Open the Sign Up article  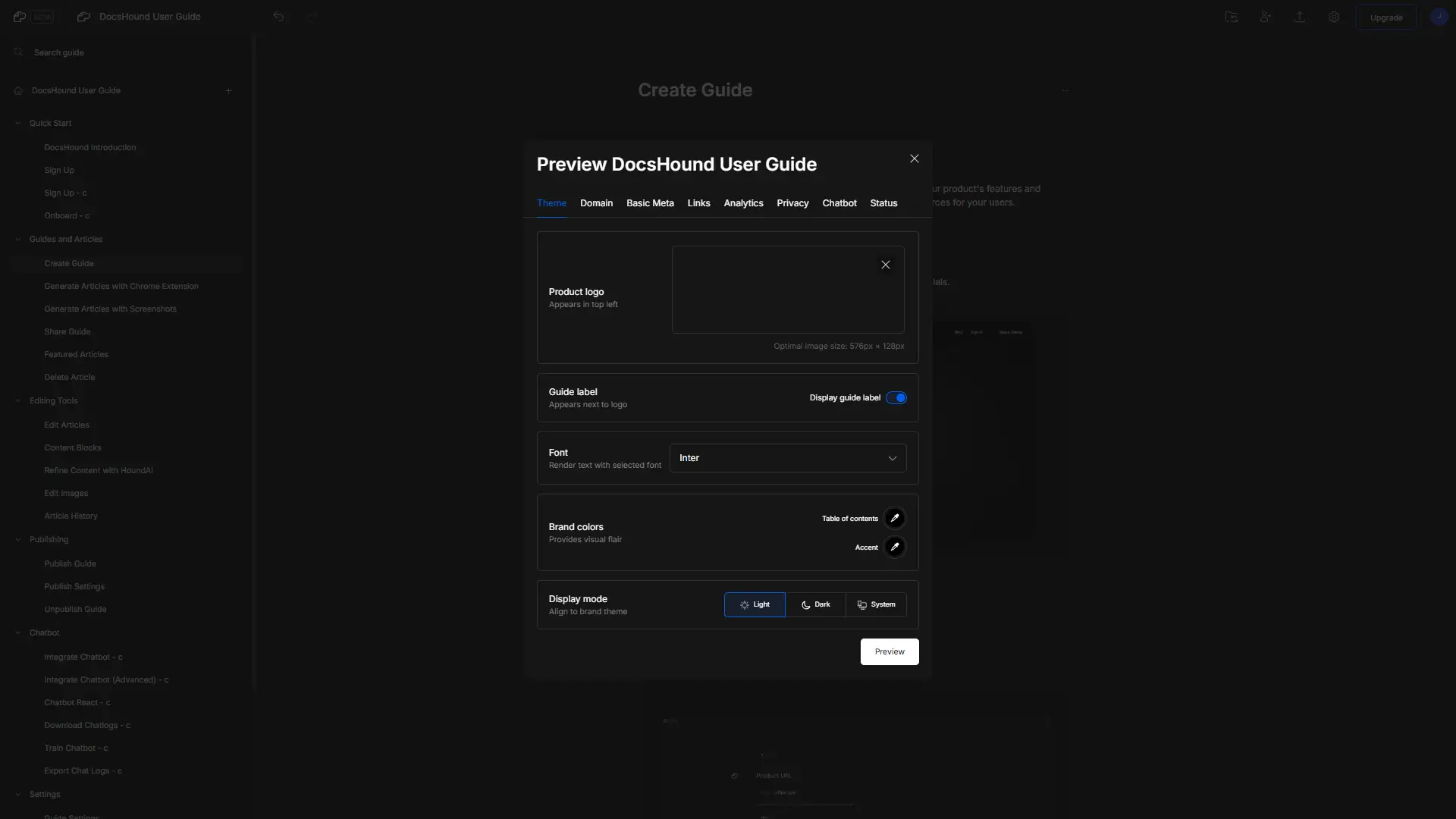(59, 171)
